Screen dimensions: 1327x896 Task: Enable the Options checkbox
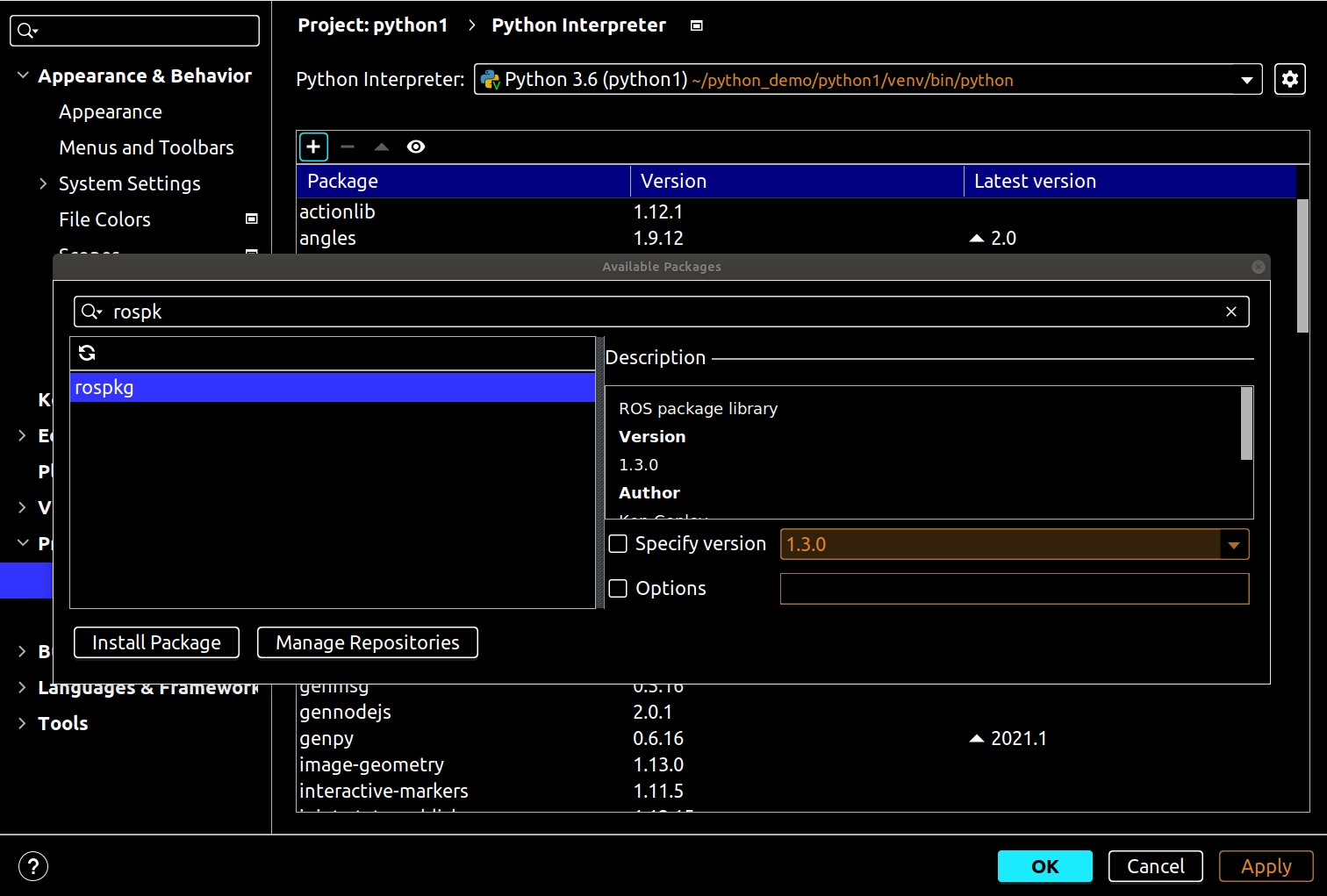point(618,588)
